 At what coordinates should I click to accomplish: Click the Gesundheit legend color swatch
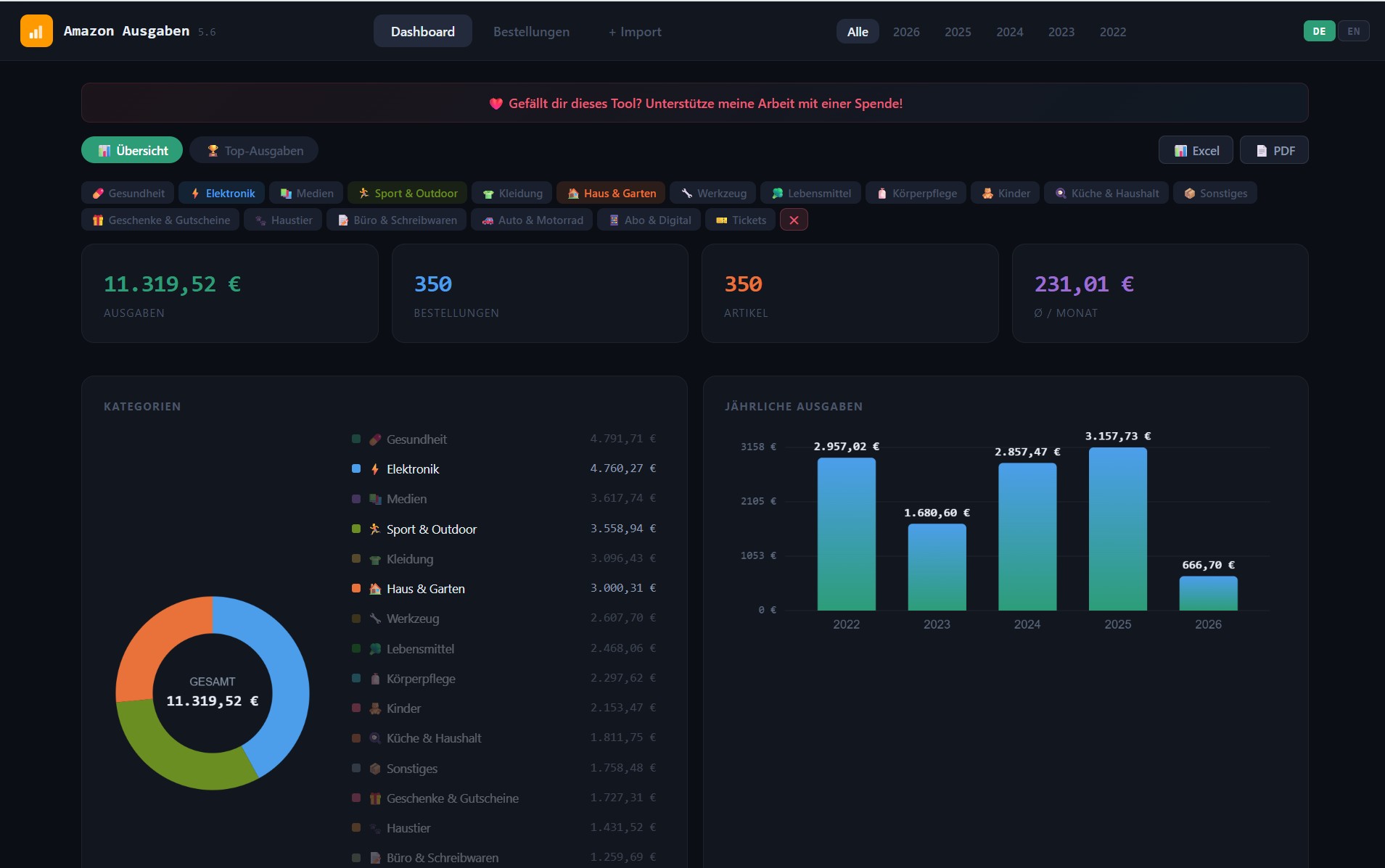[356, 439]
